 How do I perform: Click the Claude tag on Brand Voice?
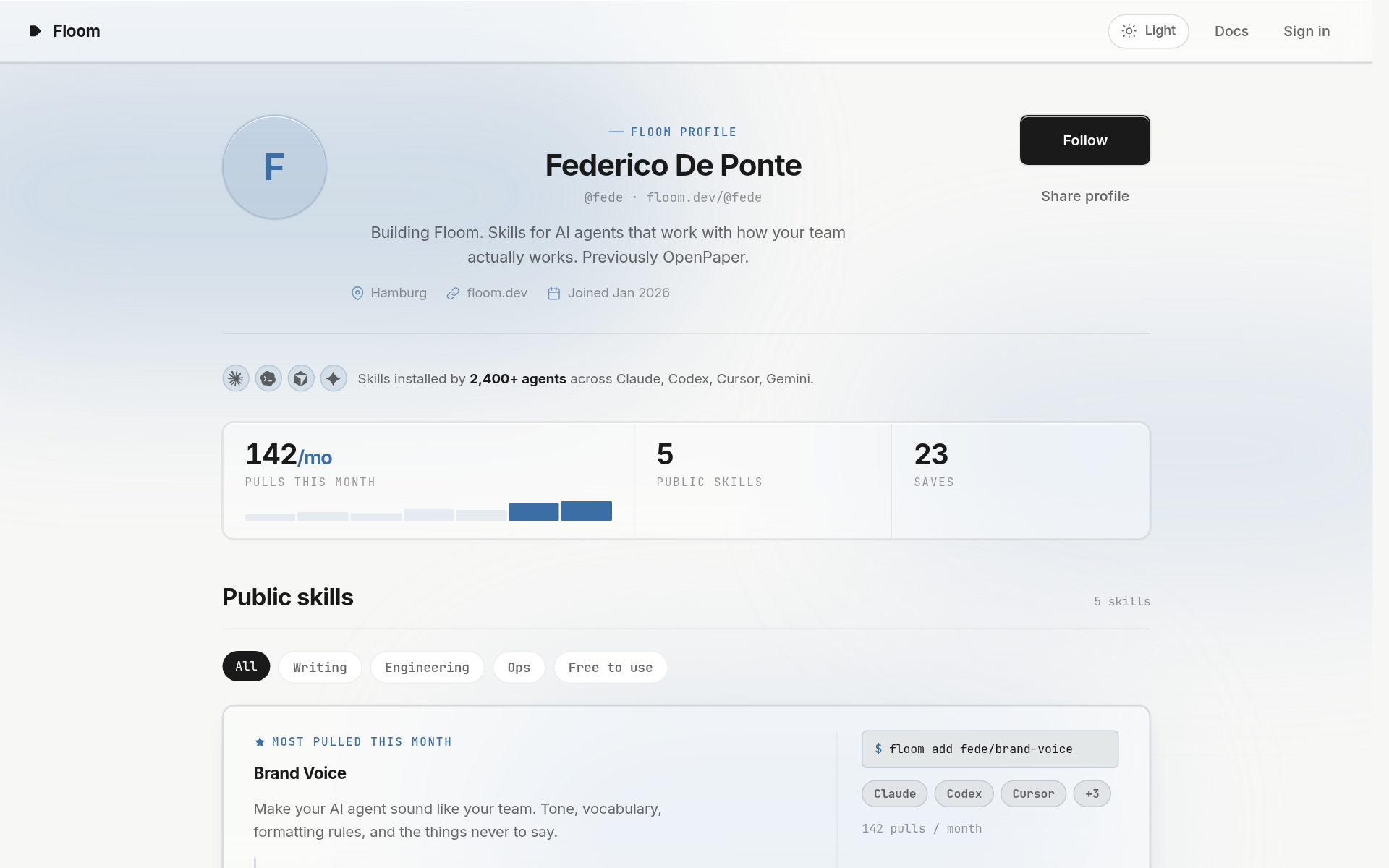click(894, 793)
